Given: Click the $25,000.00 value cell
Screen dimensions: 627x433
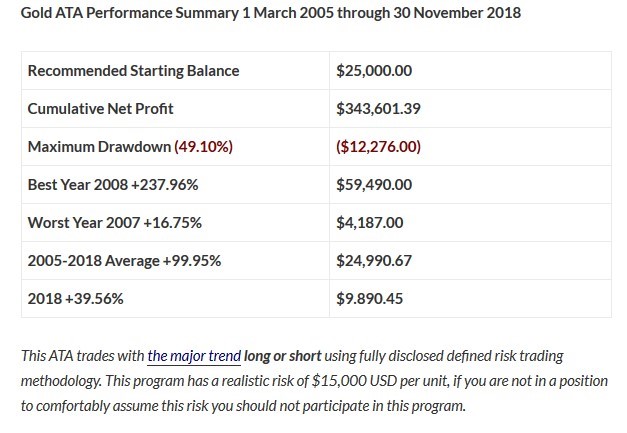Looking at the screenshot, I should point(376,71).
